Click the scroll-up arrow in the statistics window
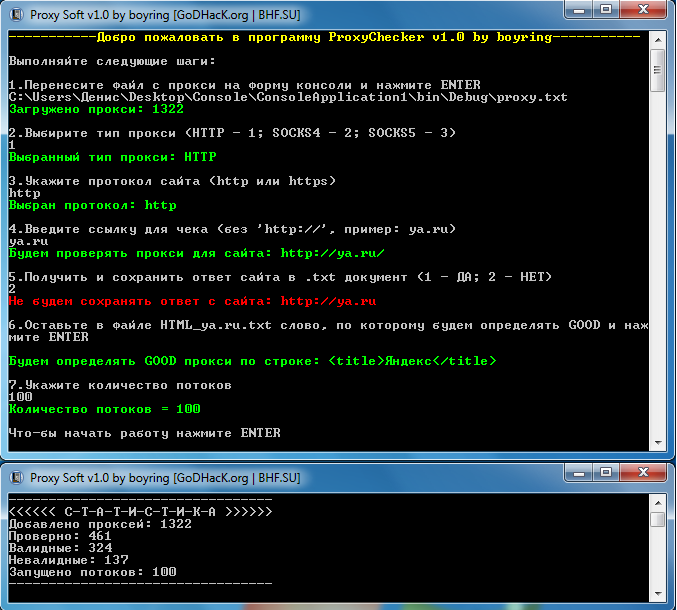The image size is (677, 610). point(657,503)
